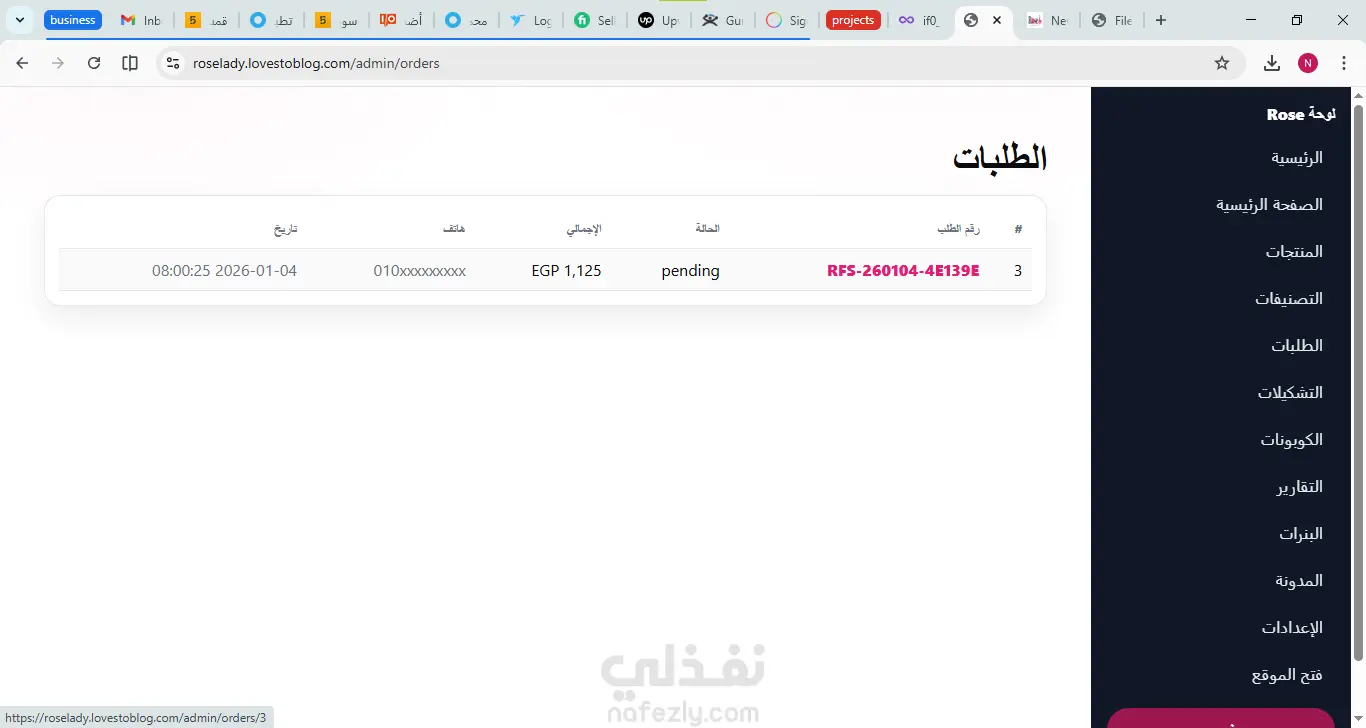Open التقارير in the sidebar
Image resolution: width=1366 pixels, height=728 pixels.
click(1300, 487)
